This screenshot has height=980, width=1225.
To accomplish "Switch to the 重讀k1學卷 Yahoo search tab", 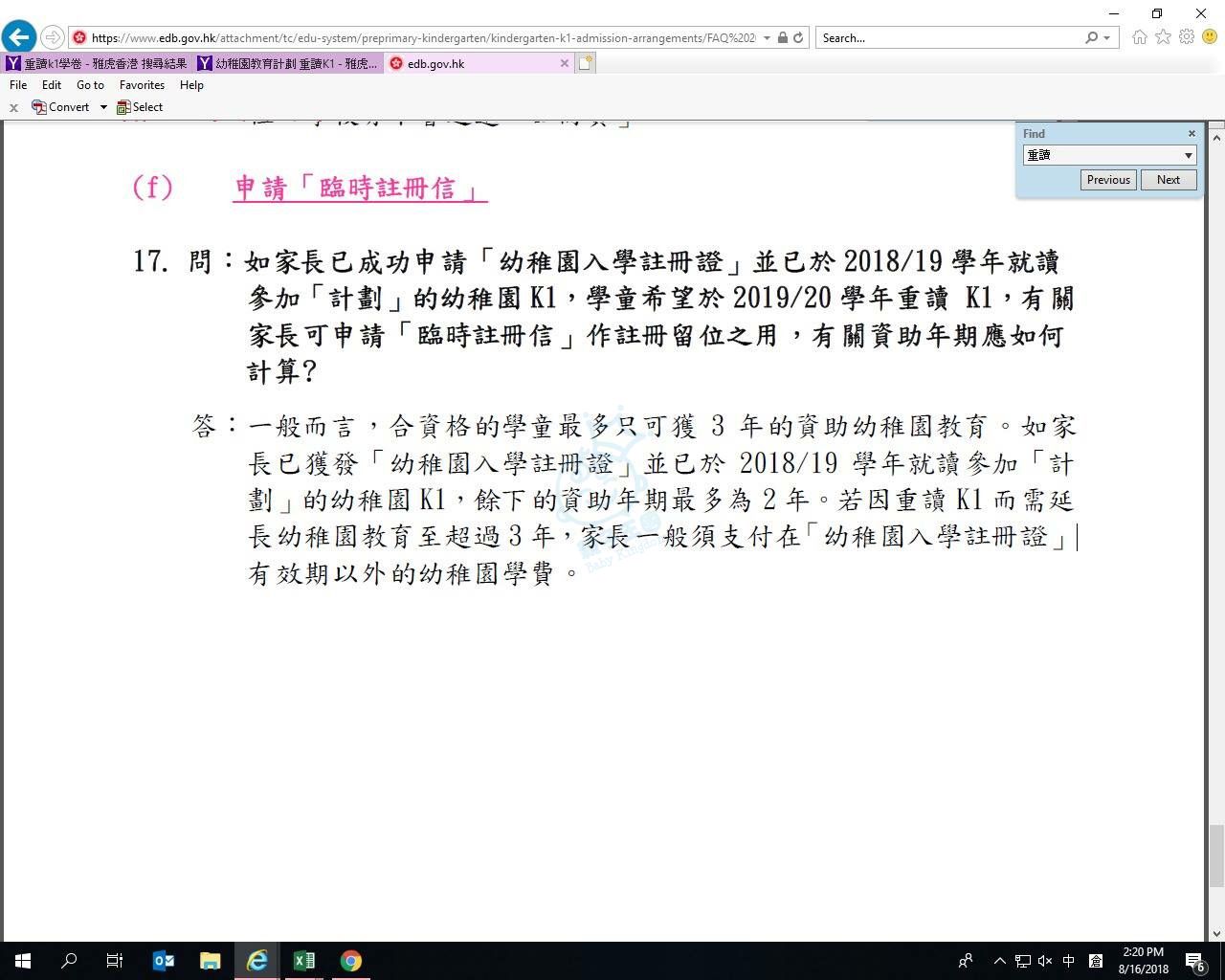I will (97, 63).
